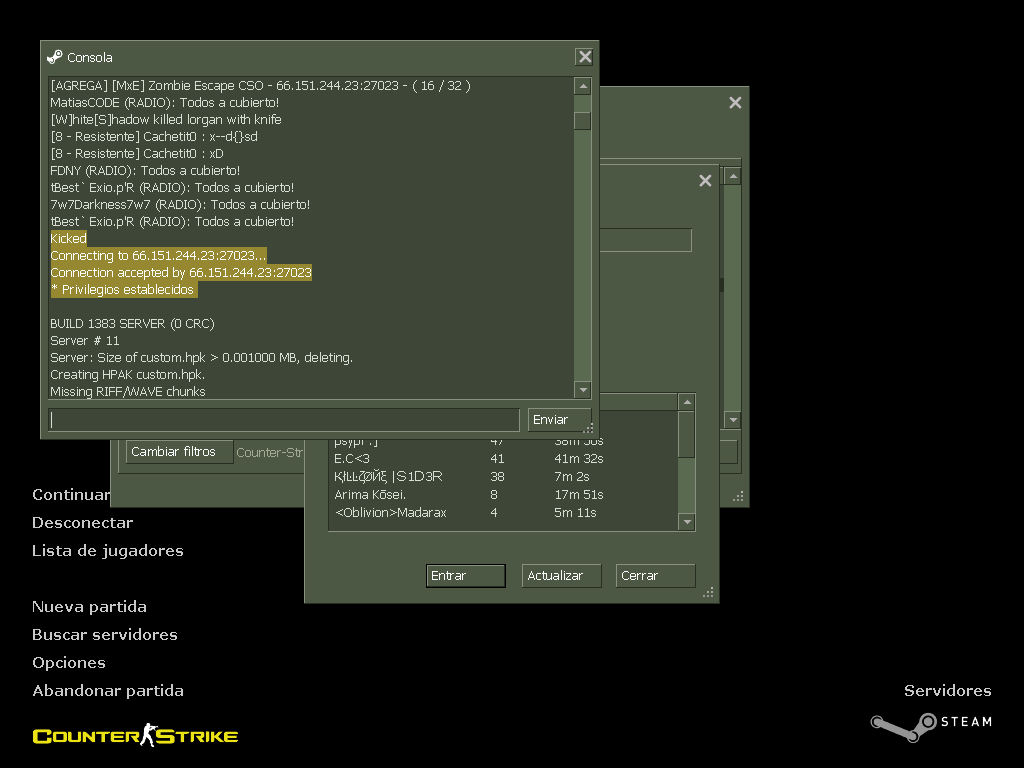
Task: Click the '41m 32s' time cell
Action: (579, 459)
